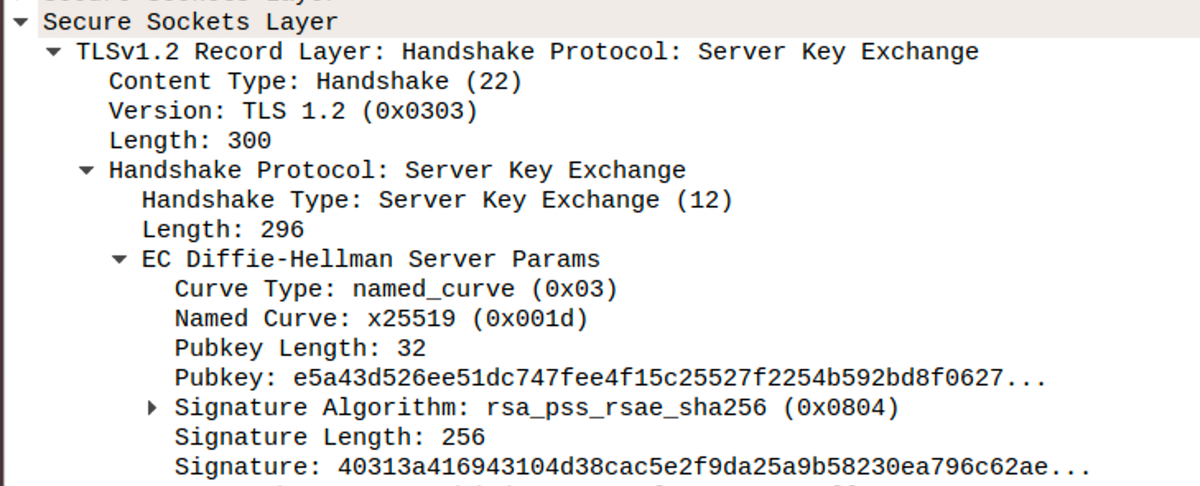
Task: Select the Length: 296 field
Action: pyautogui.click(x=223, y=230)
